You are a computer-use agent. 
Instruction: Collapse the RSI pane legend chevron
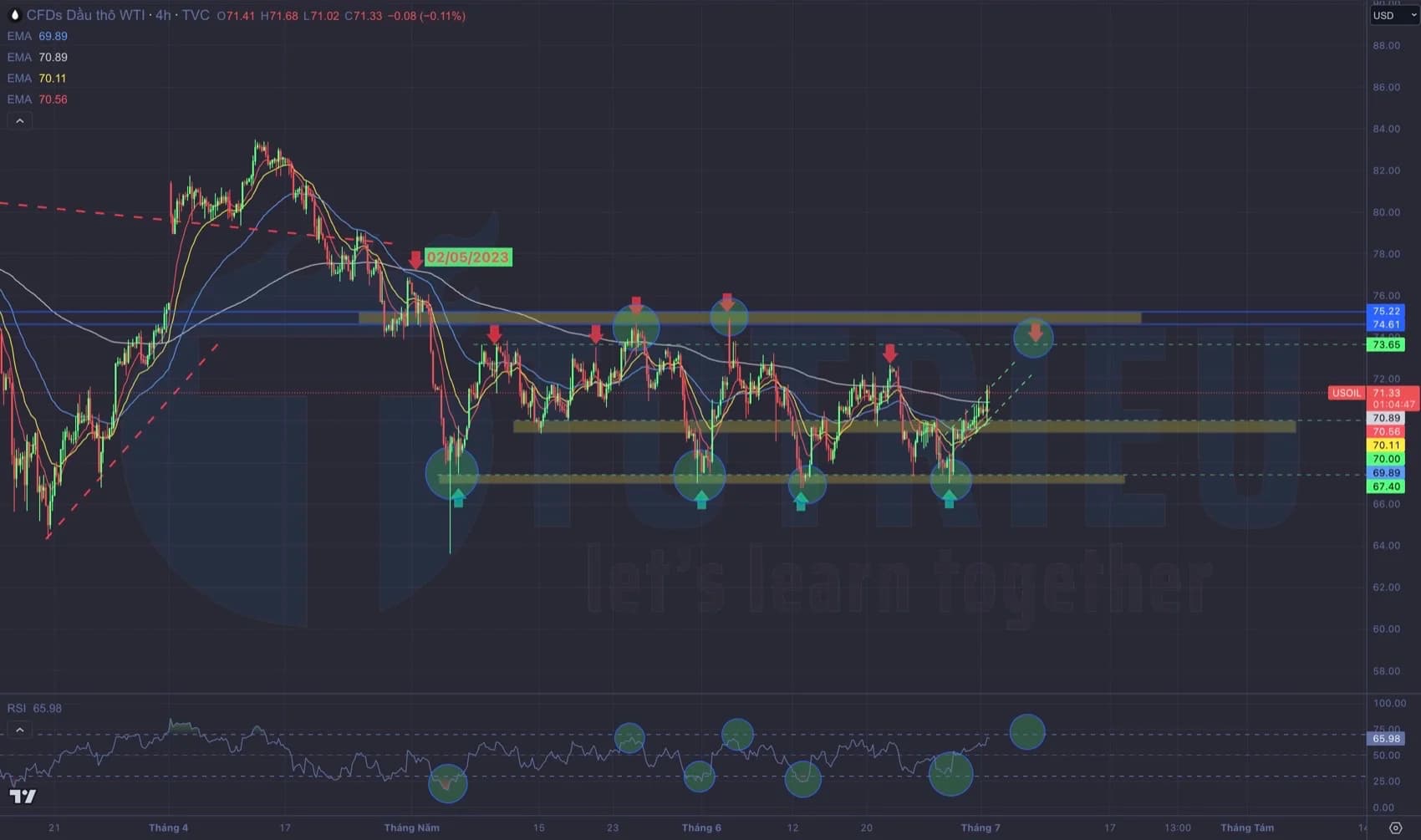(19, 730)
